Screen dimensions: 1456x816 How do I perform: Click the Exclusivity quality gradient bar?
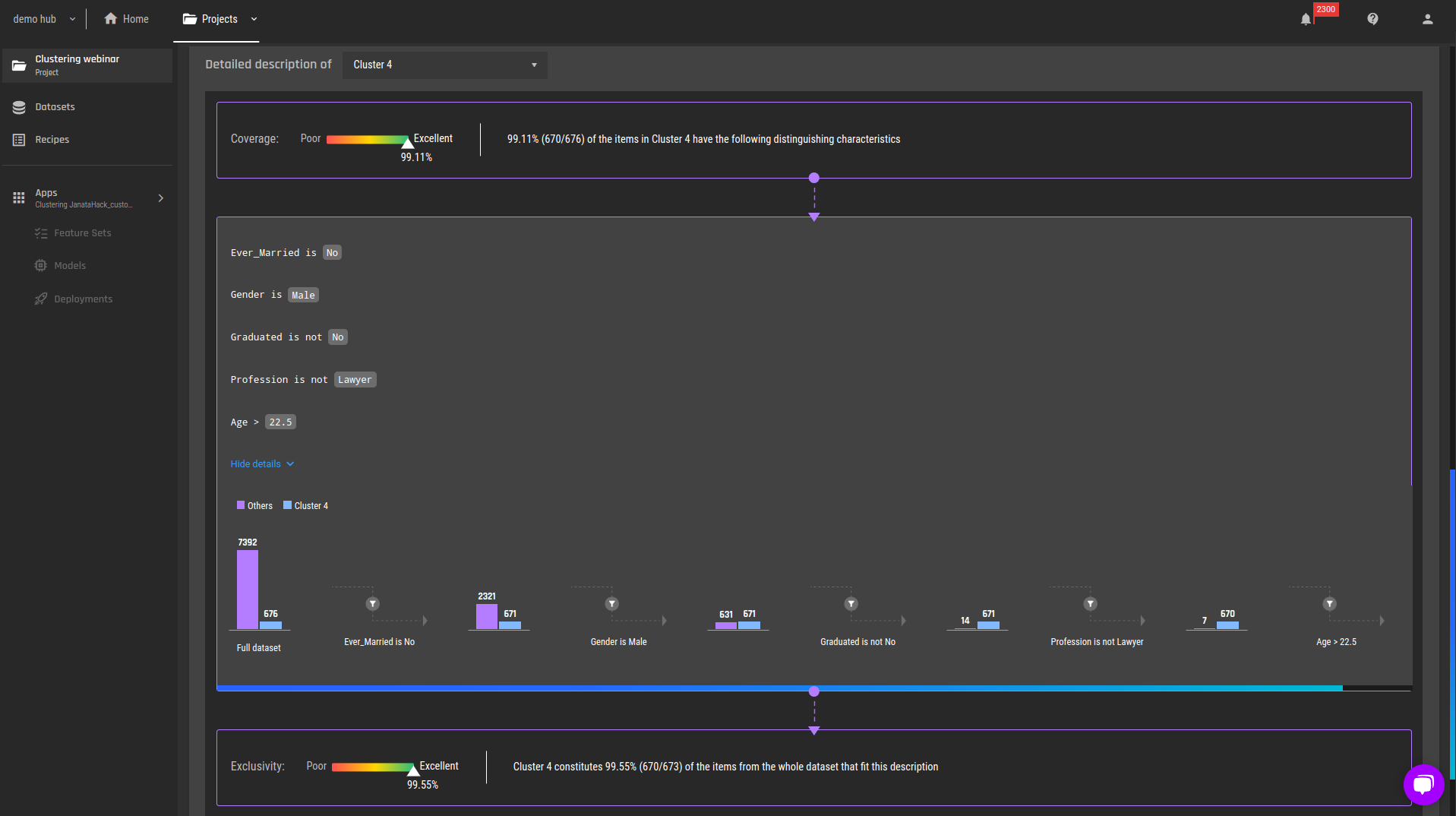click(x=373, y=767)
